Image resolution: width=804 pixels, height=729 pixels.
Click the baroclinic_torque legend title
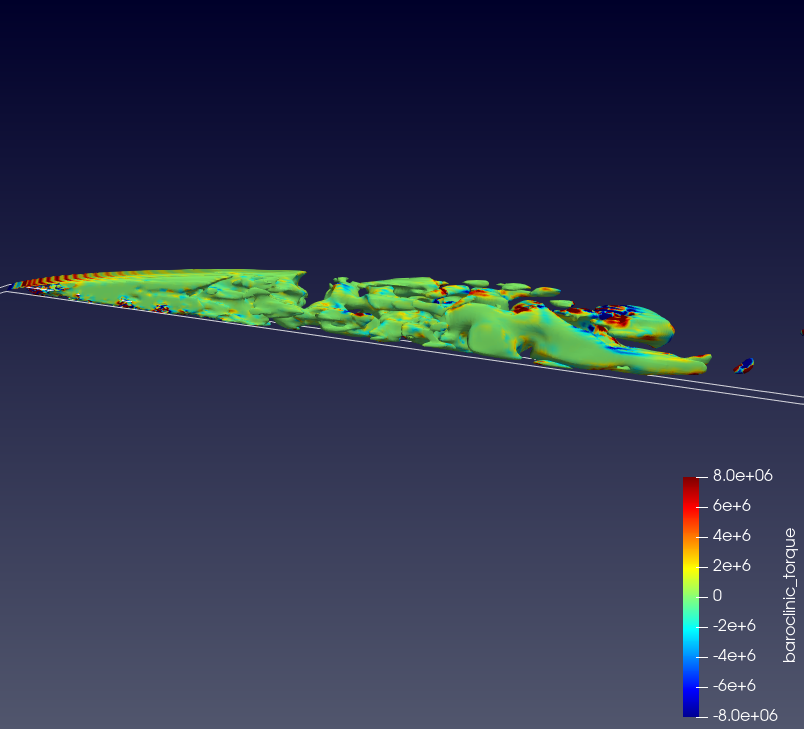pos(790,595)
